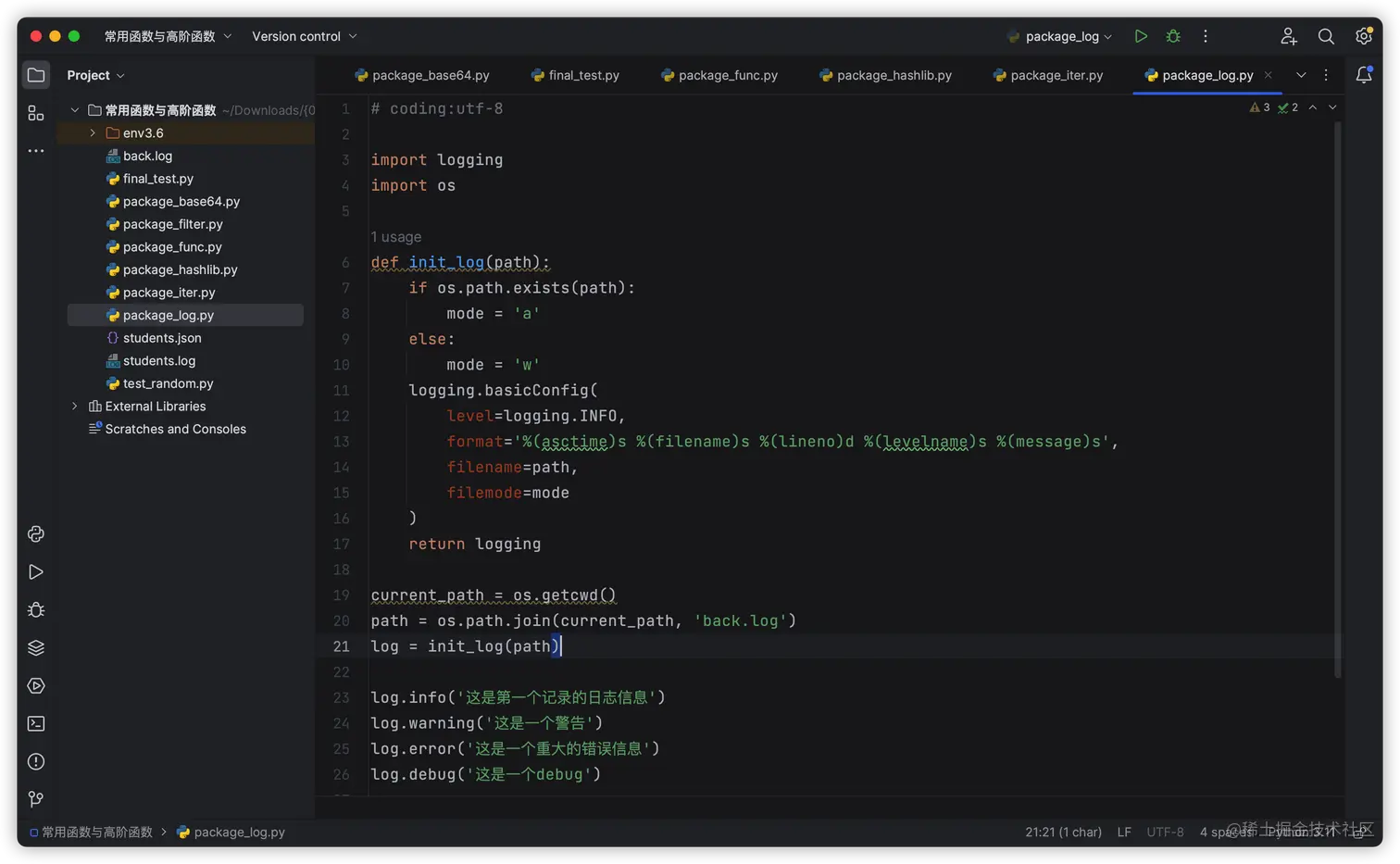
Task: Click the '1 usage' hint above init_log
Action: point(396,237)
